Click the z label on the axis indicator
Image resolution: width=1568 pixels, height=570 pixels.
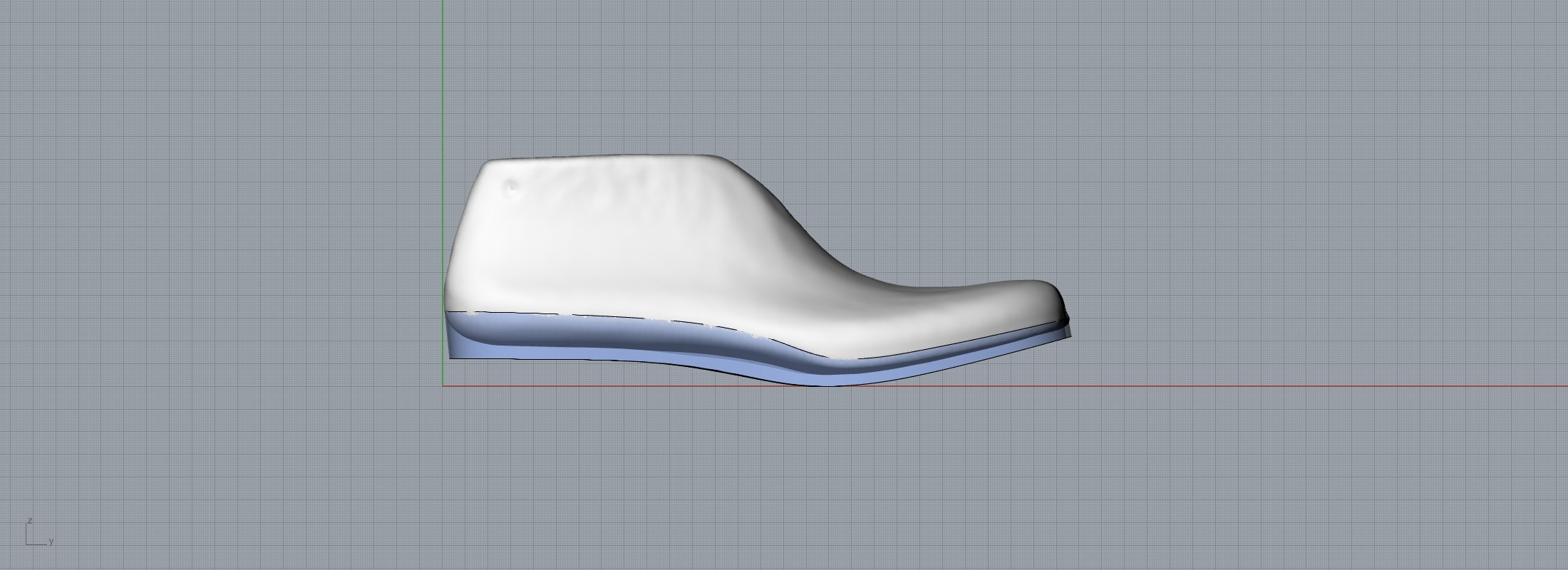tap(29, 521)
